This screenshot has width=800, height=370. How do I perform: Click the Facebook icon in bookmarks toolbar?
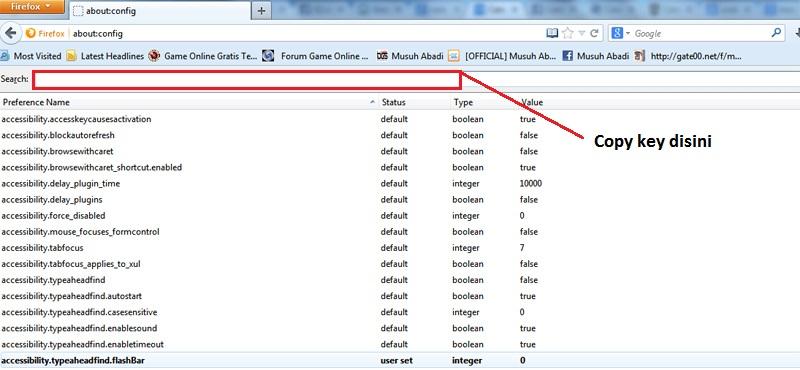point(567,56)
